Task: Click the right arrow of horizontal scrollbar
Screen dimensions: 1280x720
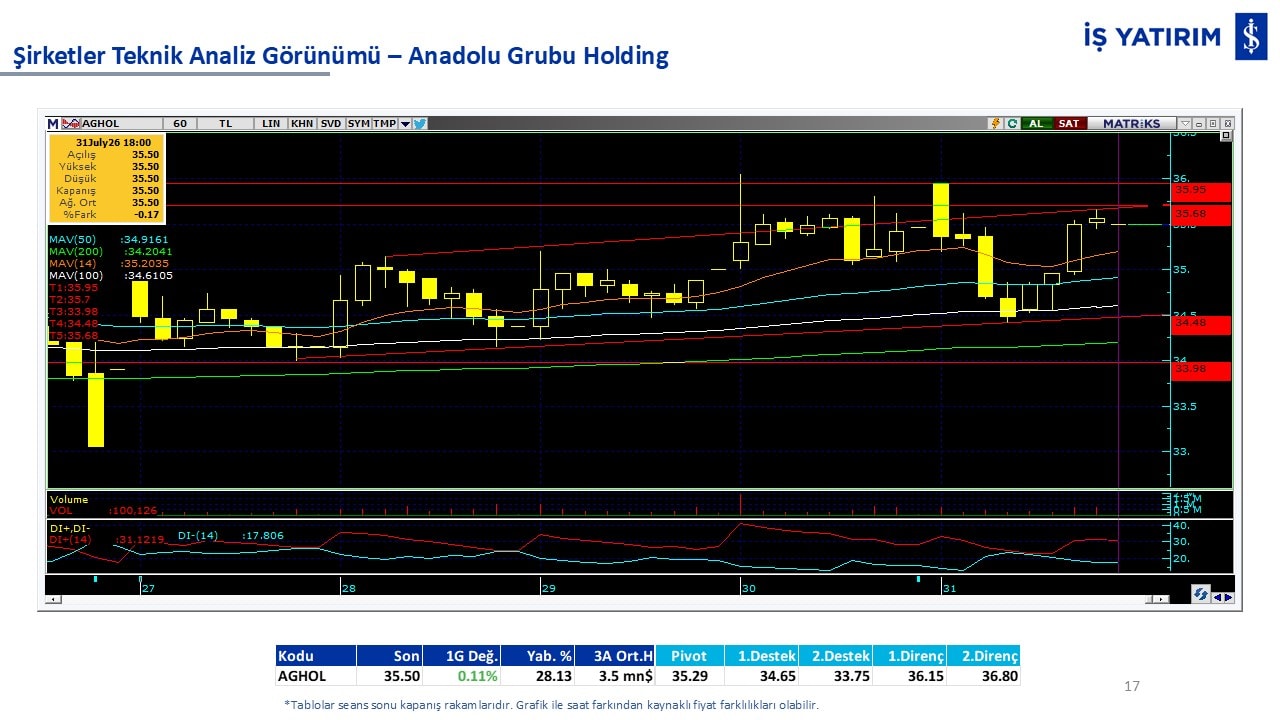Action: 1160,599
